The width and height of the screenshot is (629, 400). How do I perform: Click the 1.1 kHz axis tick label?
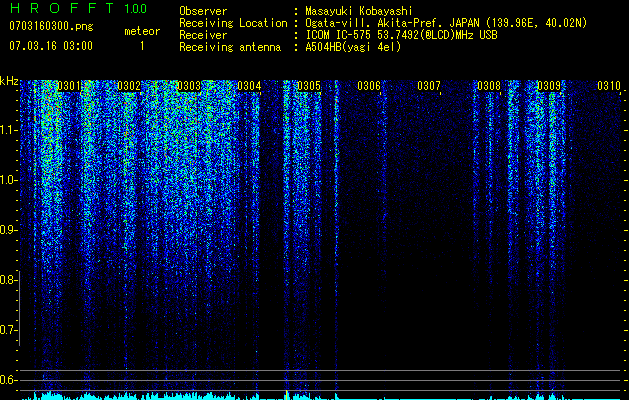click(8, 130)
